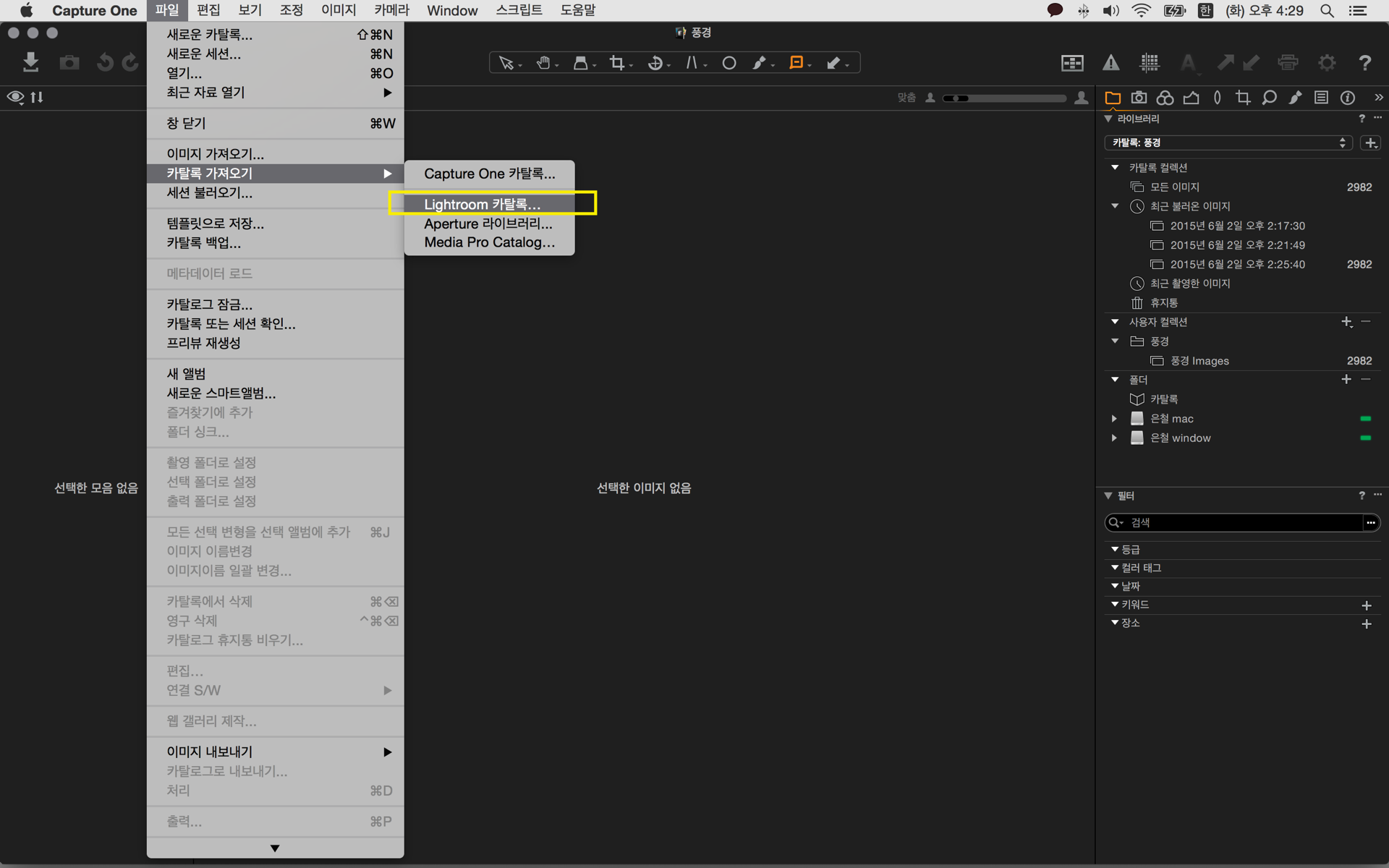The image size is (1389, 868).
Task: Toggle browser and viewer layout icon
Action: [1072, 63]
